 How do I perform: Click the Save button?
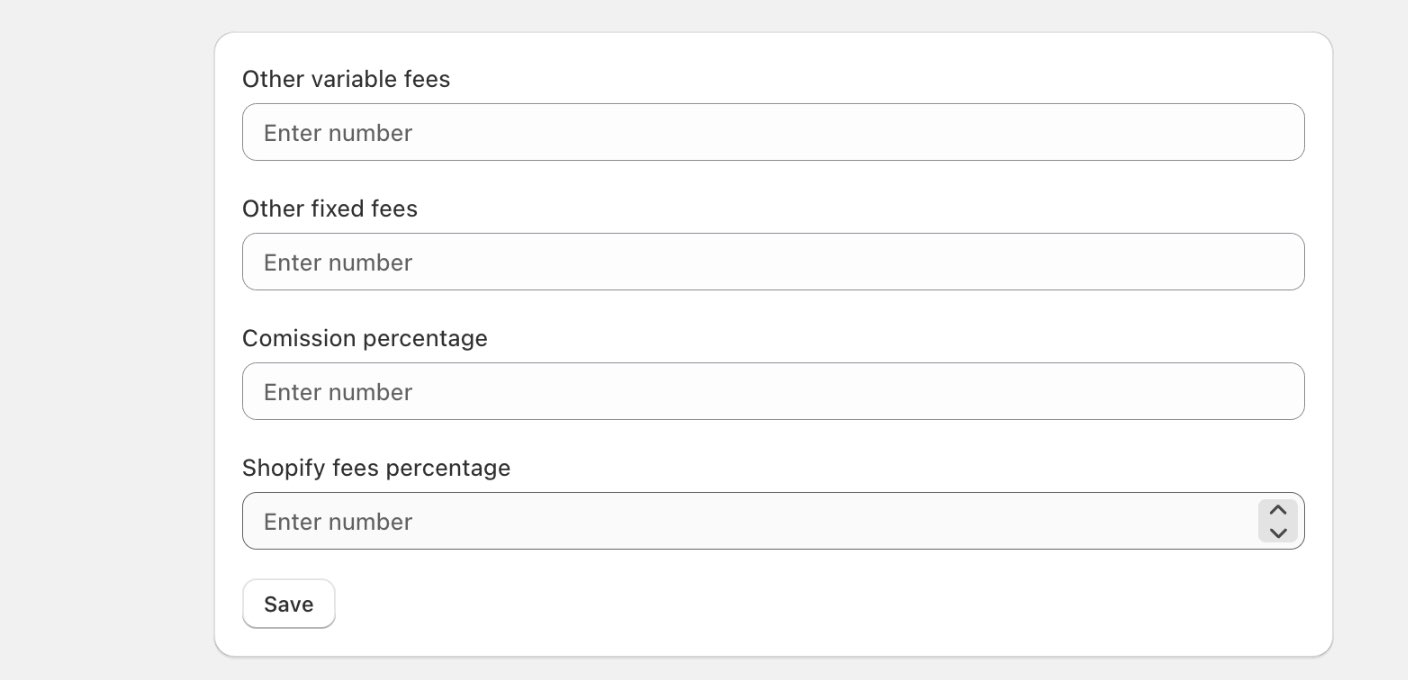[288, 604]
